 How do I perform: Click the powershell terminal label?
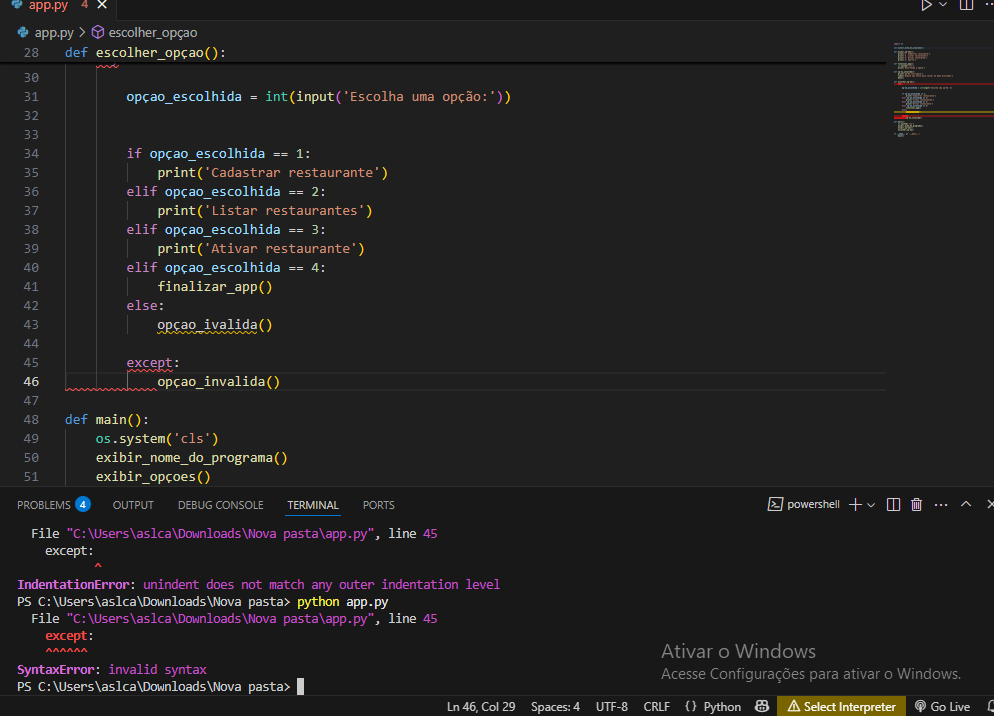804,504
